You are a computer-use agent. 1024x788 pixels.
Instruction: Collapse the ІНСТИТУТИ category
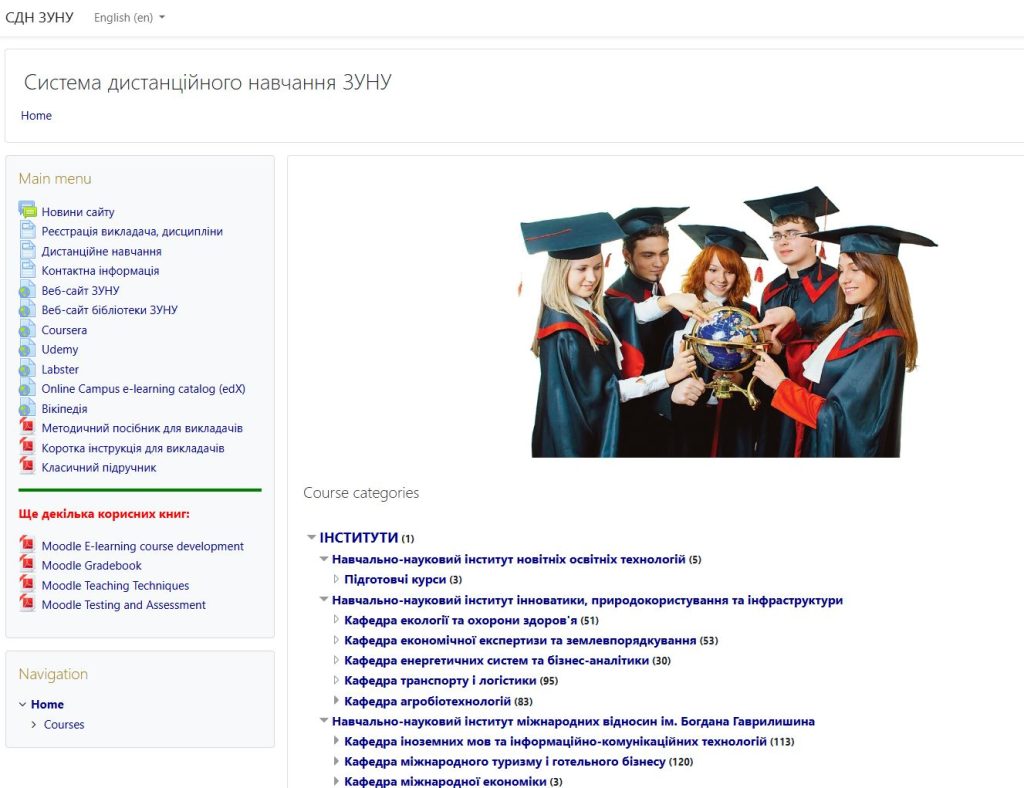point(312,538)
